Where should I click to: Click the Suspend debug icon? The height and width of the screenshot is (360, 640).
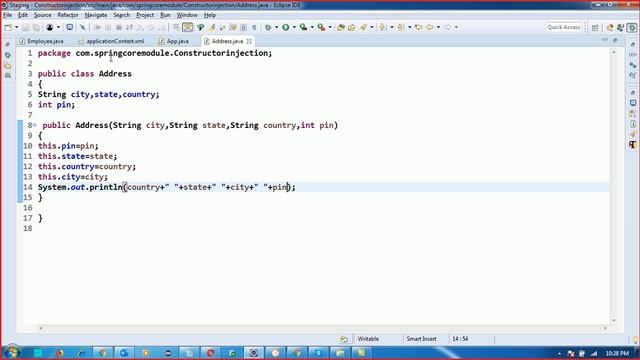(x=108, y=27)
